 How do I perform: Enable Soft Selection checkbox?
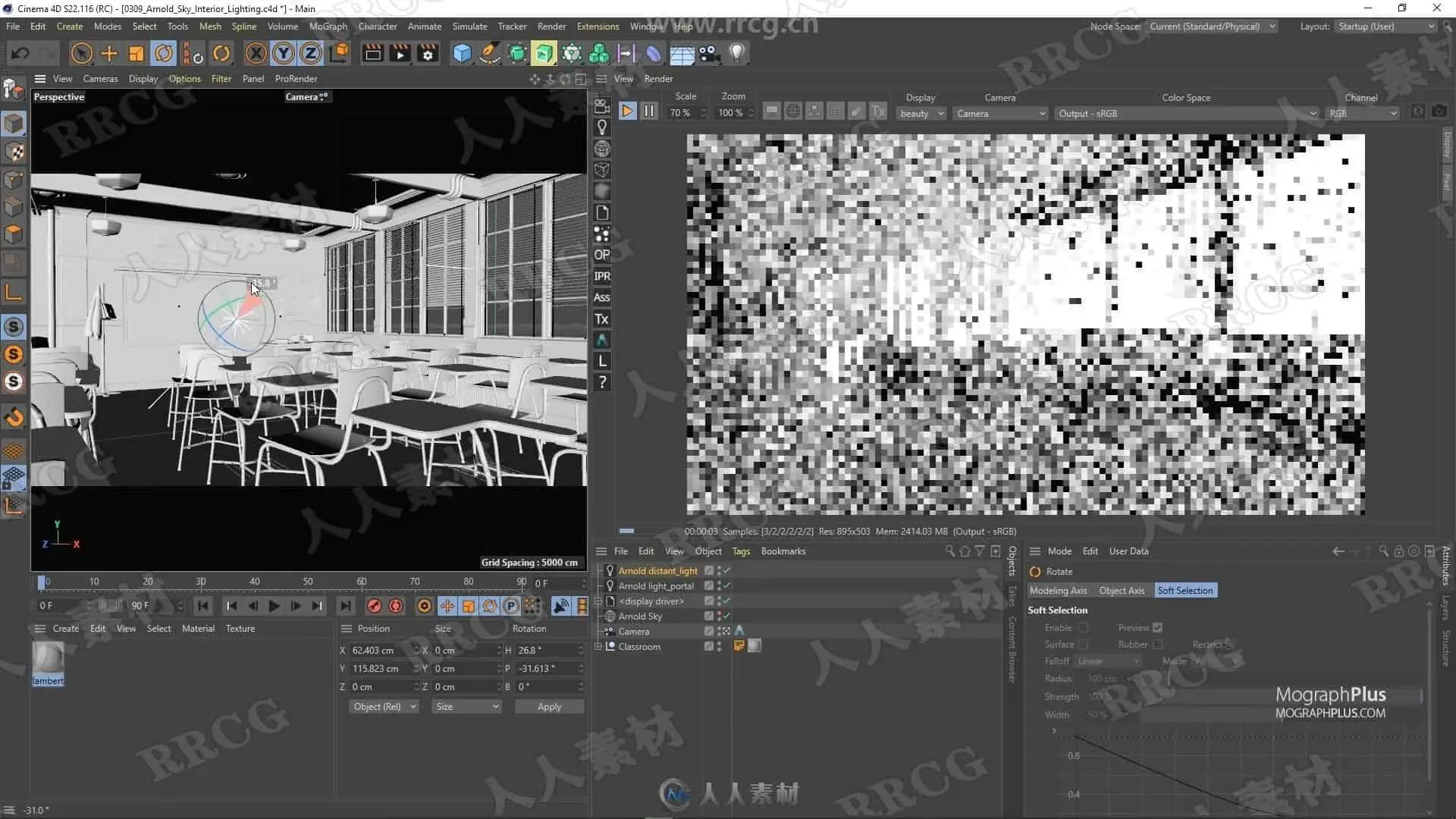click(1083, 628)
